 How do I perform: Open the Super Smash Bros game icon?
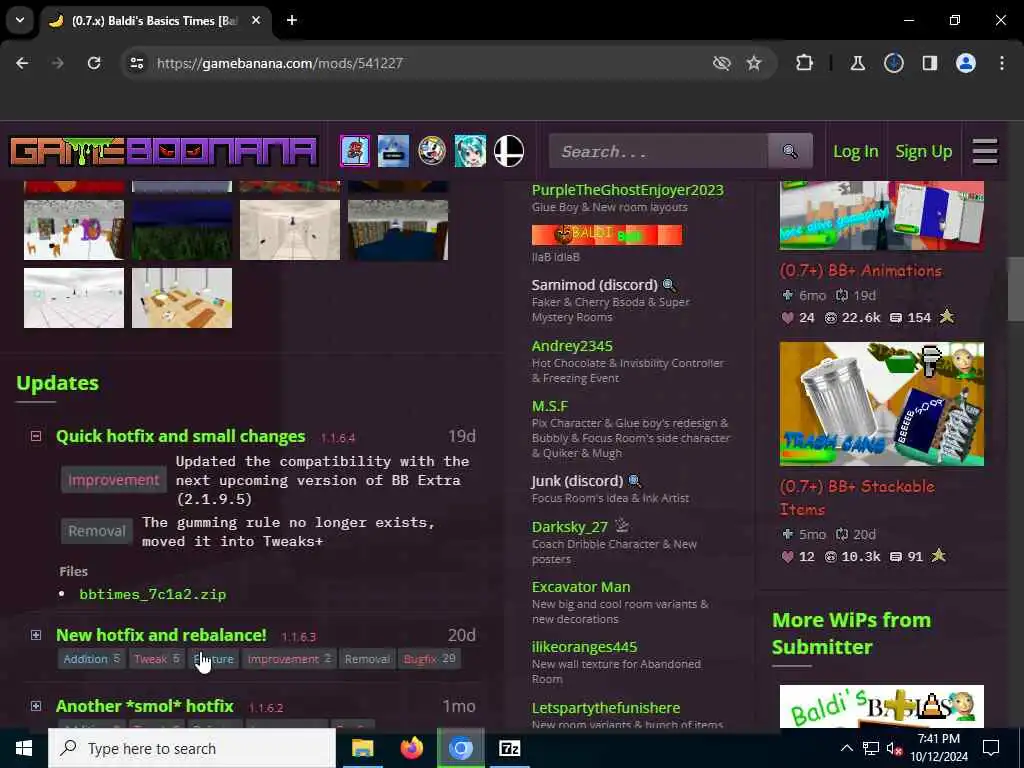point(509,152)
